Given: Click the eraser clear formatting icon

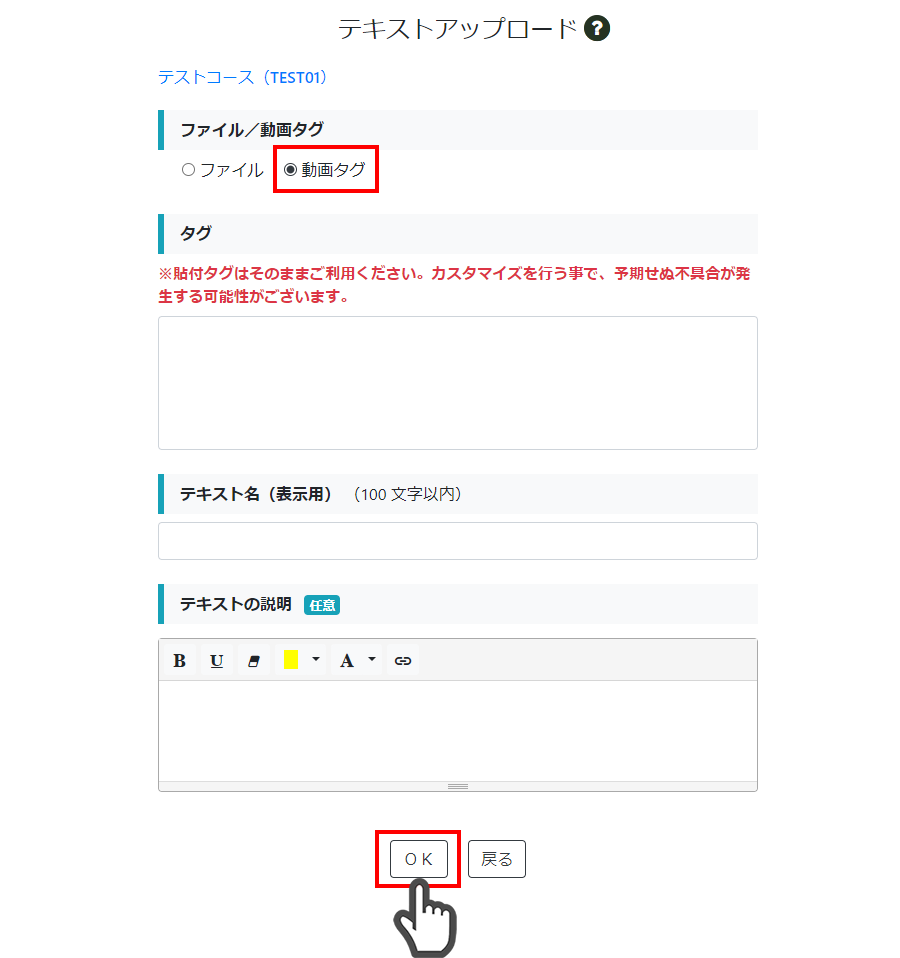Looking at the screenshot, I should [254, 660].
